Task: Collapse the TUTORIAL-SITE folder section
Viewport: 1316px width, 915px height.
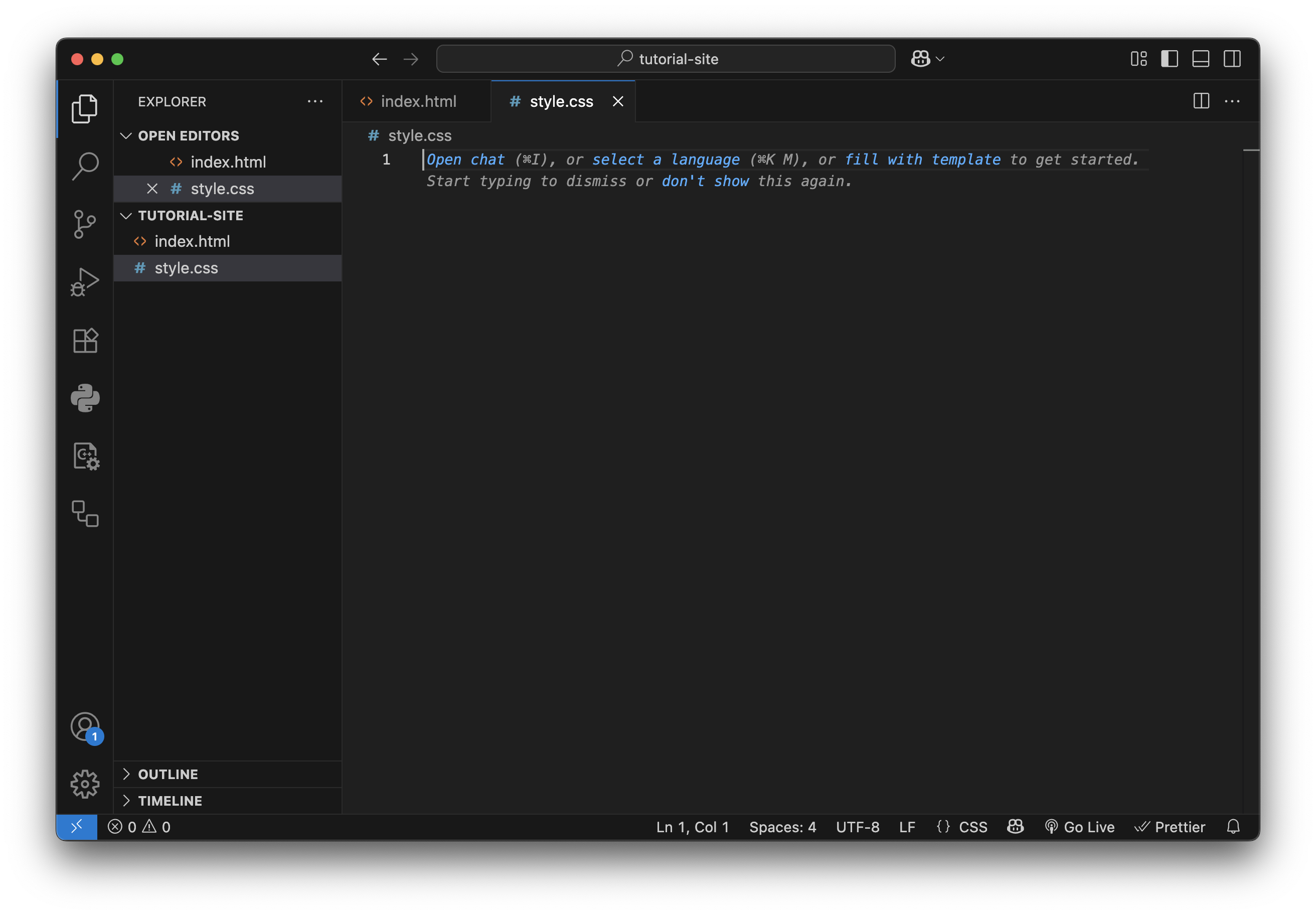Action: (x=228, y=216)
